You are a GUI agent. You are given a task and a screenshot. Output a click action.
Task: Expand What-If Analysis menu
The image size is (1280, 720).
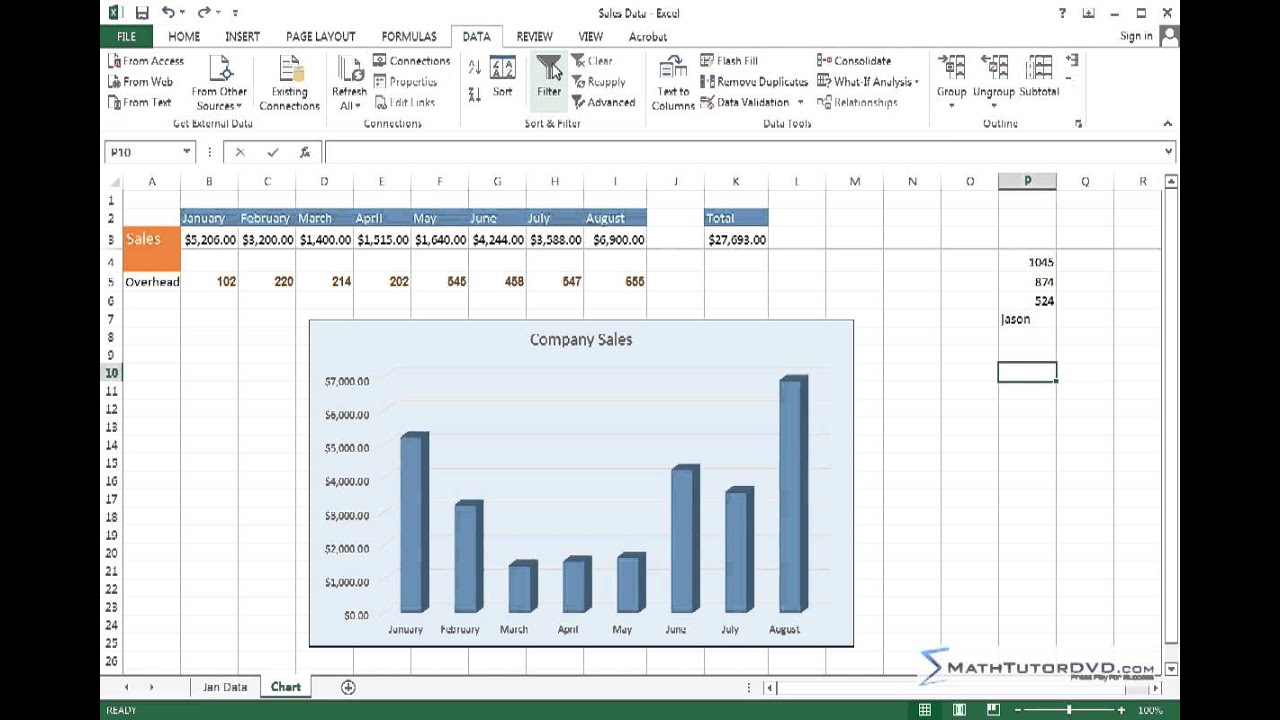(868, 82)
